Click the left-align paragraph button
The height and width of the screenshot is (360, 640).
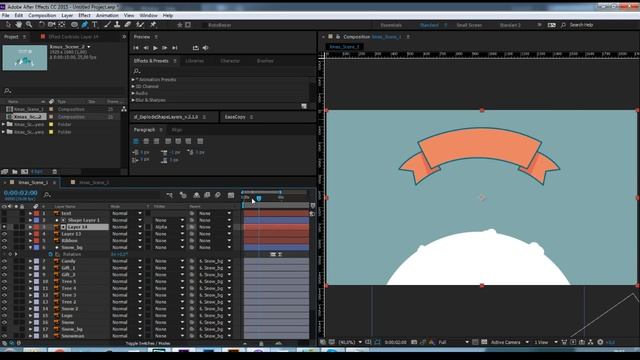point(136,141)
